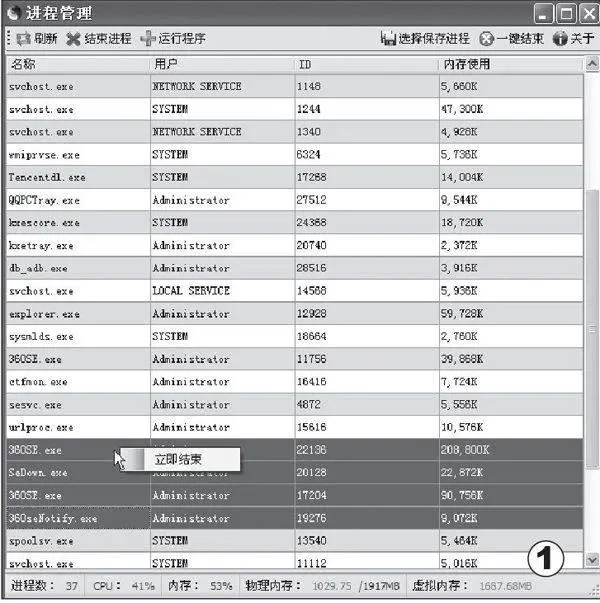Viewport: 600px width, 603px height.
Task: Select the QQPCTray.exe process row
Action: (42, 200)
